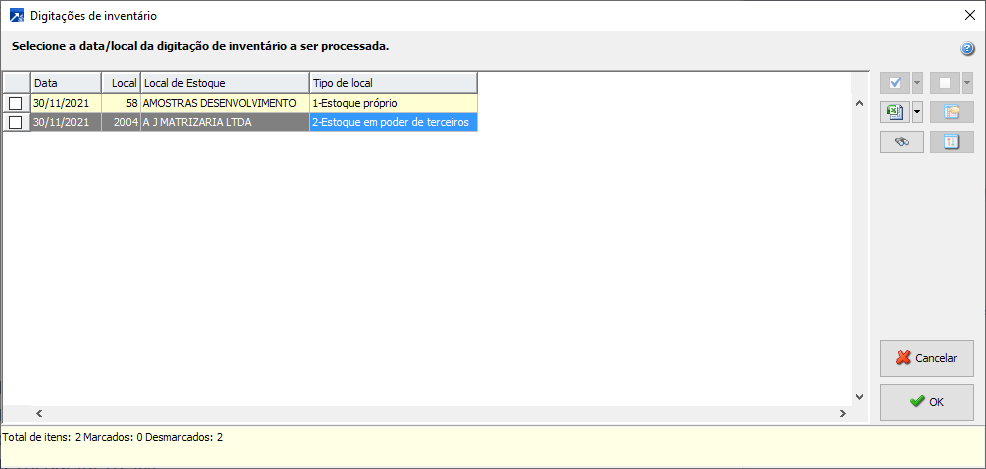The width and height of the screenshot is (986, 469).
Task: Sort by the Data column header
Action: (66, 83)
